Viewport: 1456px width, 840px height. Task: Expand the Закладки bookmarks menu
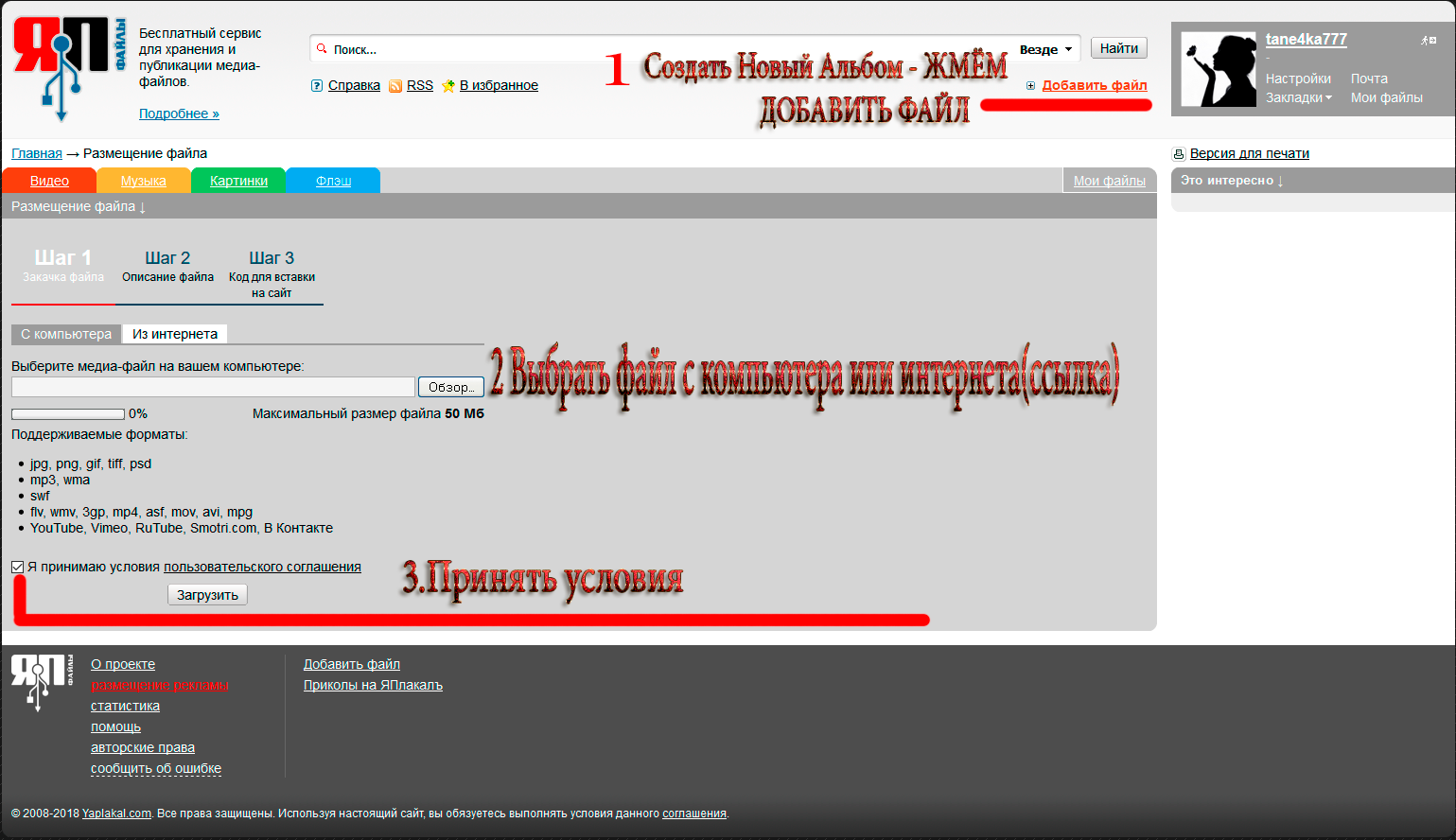(x=1298, y=98)
